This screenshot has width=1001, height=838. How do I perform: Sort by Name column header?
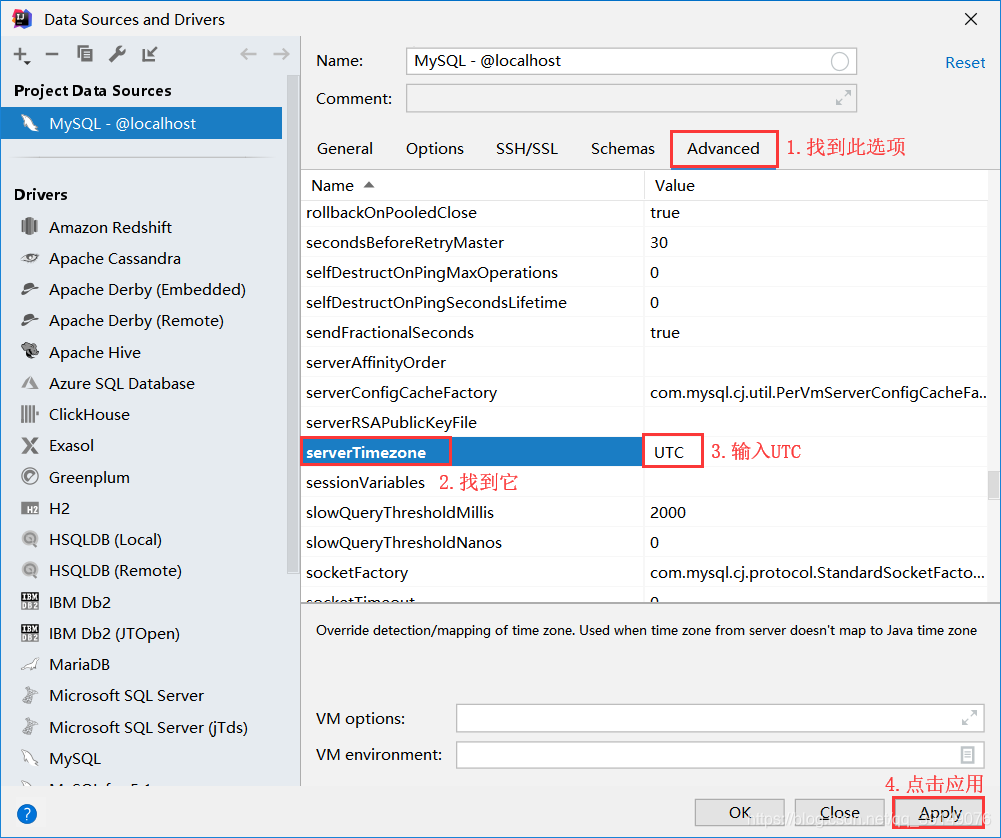click(472, 186)
